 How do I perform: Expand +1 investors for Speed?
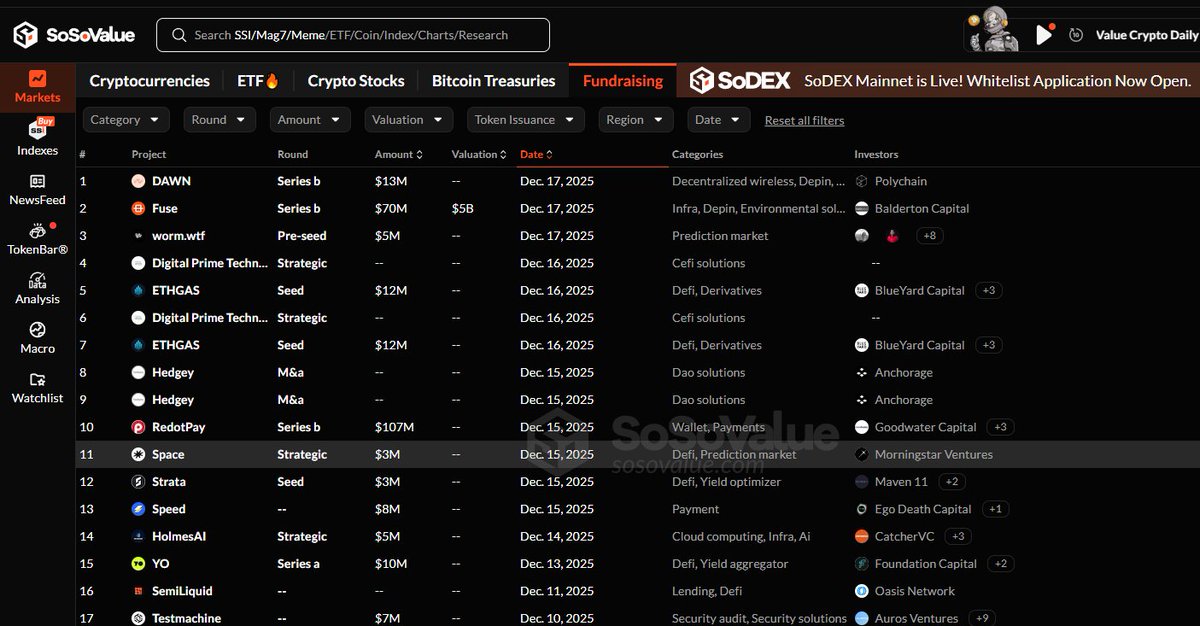pyautogui.click(x=995, y=509)
